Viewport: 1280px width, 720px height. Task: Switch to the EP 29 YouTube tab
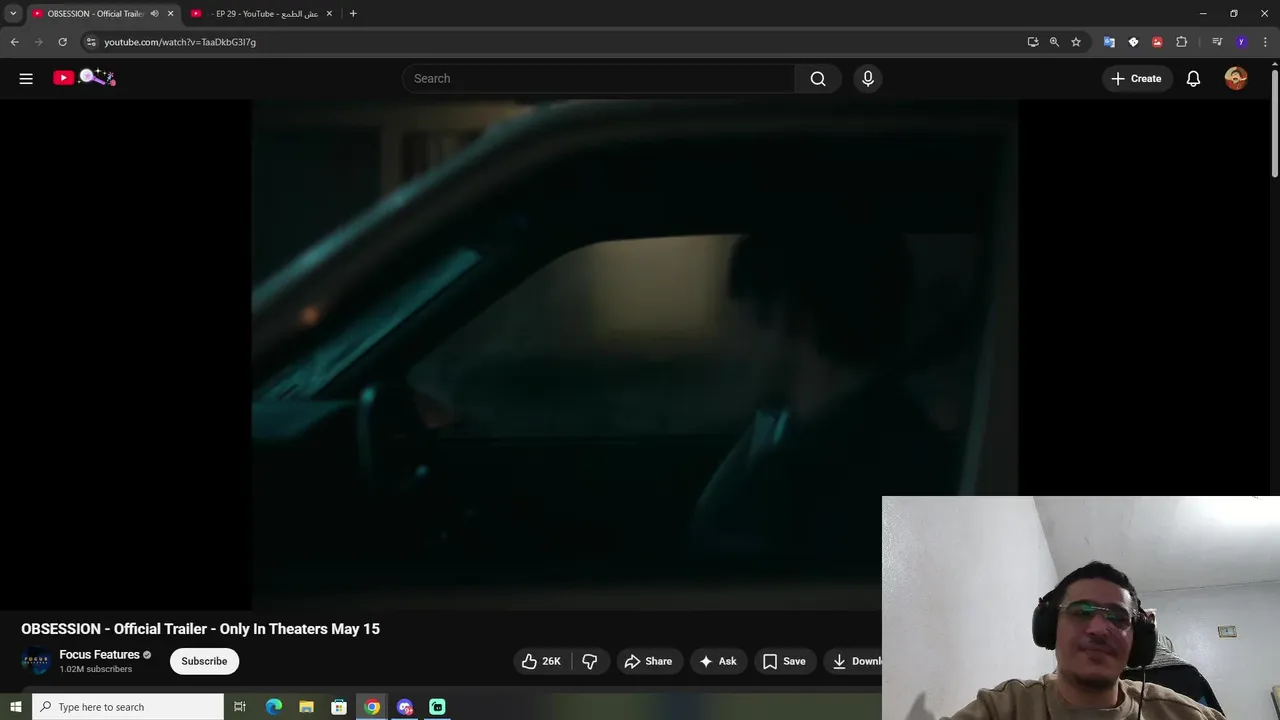click(260, 14)
